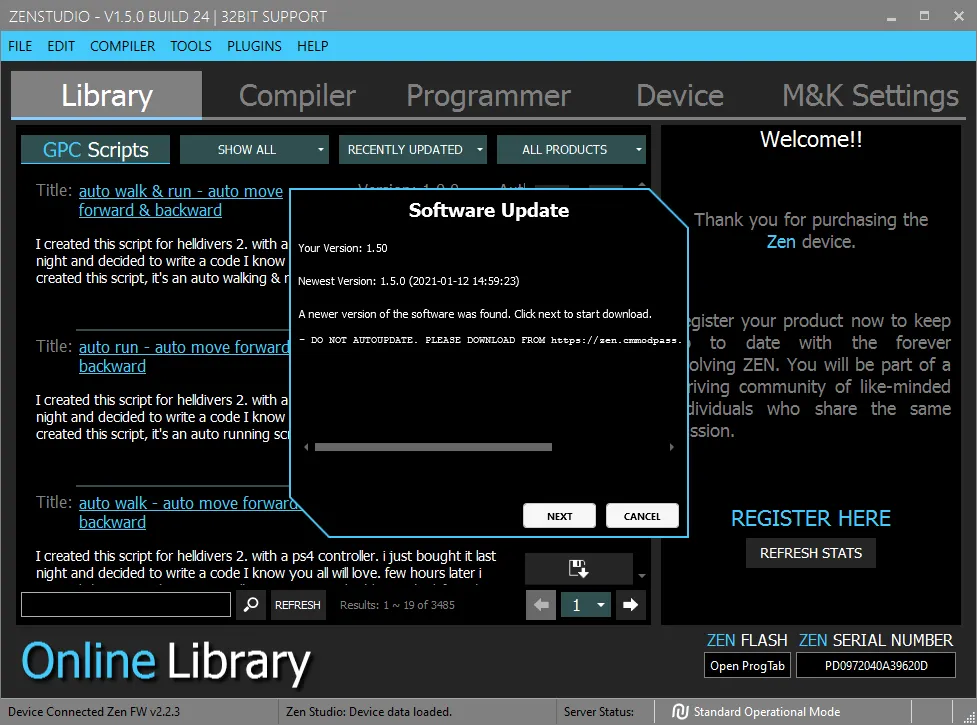Click Standard Operational Mode status icon
Viewport: 977px width, 725px height.
(681, 712)
